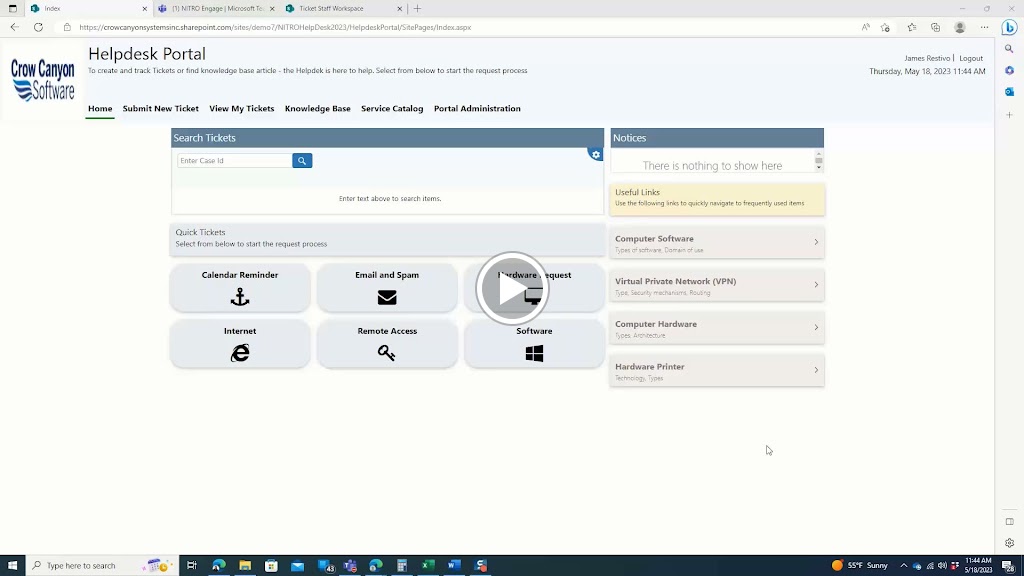This screenshot has height=576, width=1024.
Task: Click the James Restivo user name
Action: 927,58
